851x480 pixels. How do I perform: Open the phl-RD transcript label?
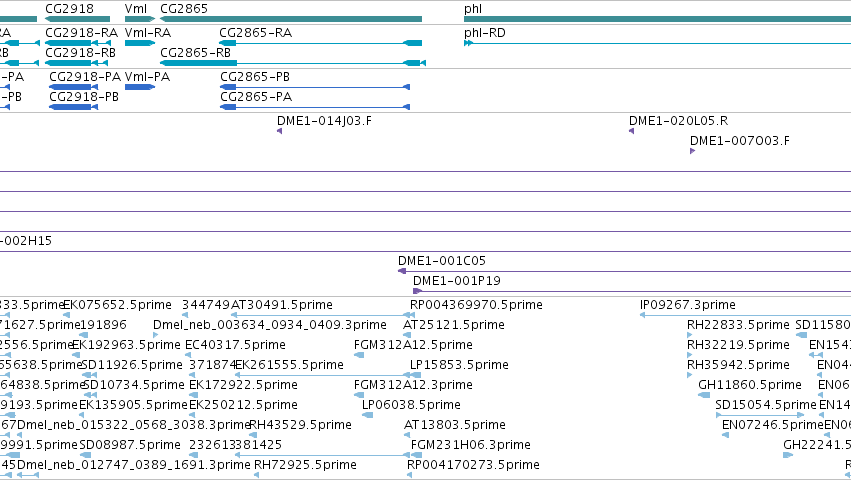485,33
